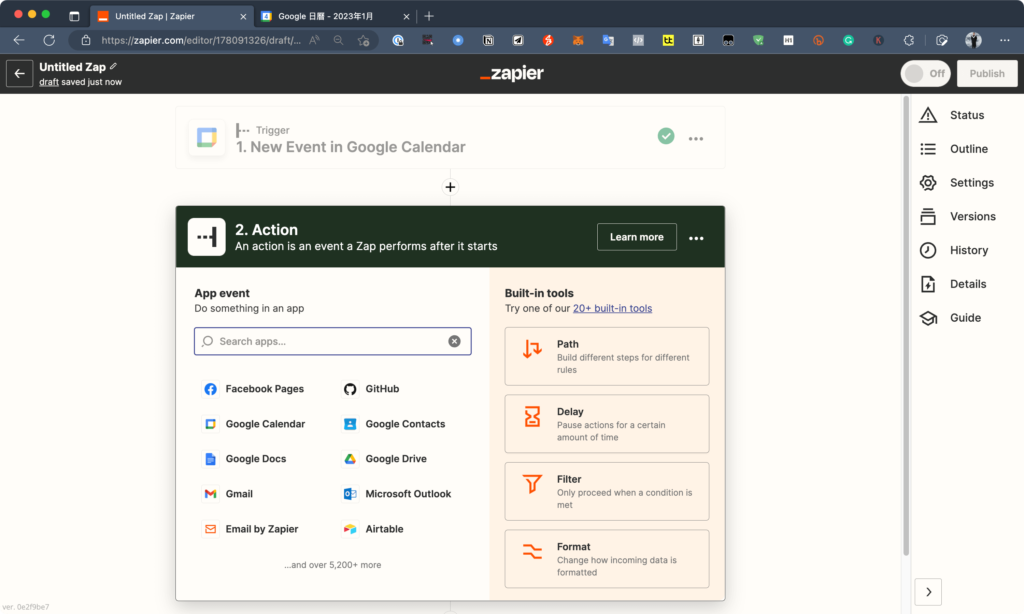Switch to the Untitled Zap browser tab

(x=171, y=16)
